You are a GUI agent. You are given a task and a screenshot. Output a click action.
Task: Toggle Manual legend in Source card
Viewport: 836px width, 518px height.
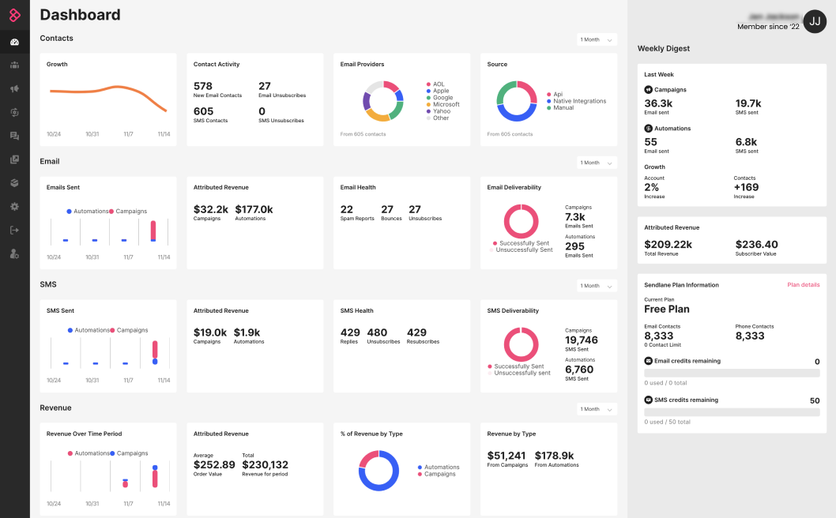tap(560, 108)
